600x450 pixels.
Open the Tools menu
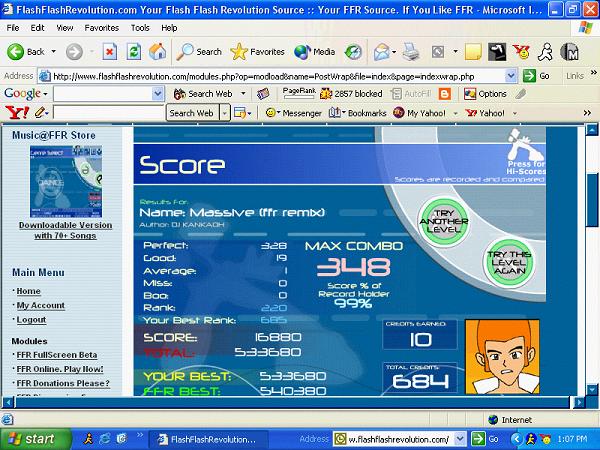(x=140, y=28)
